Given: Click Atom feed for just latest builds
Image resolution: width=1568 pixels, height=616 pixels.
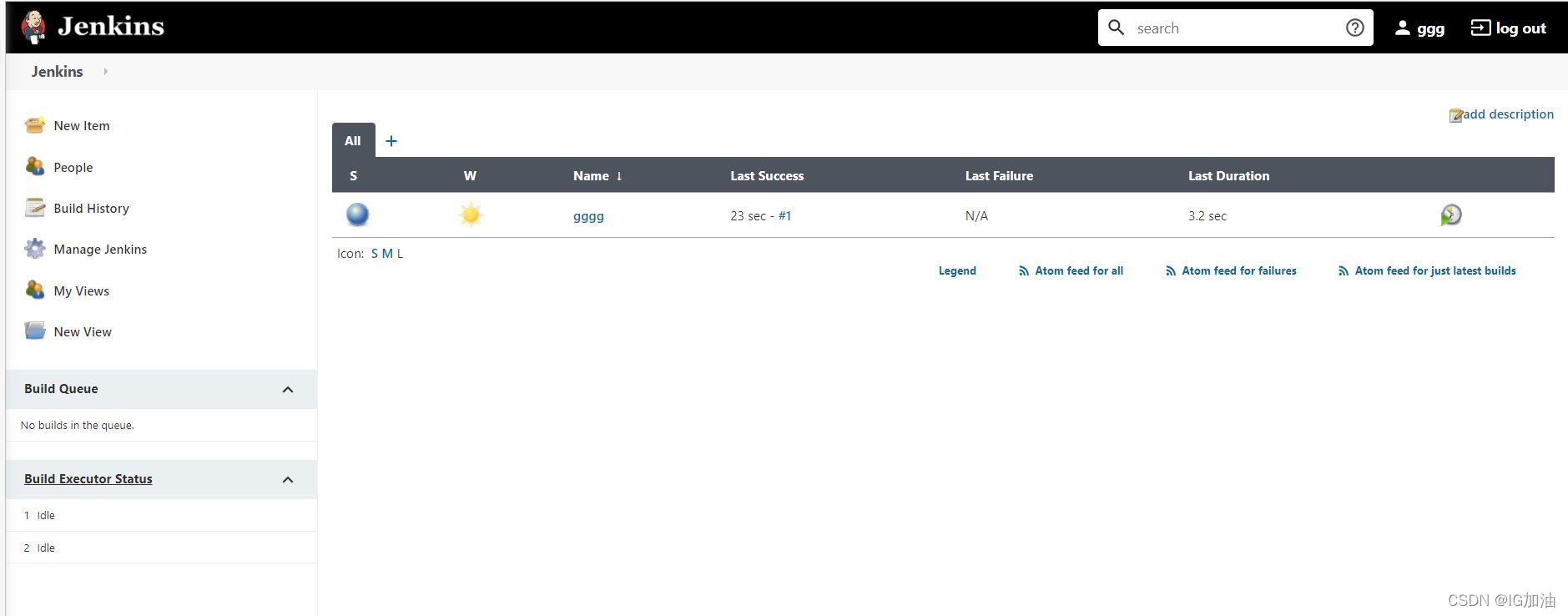Looking at the screenshot, I should pyautogui.click(x=1435, y=270).
